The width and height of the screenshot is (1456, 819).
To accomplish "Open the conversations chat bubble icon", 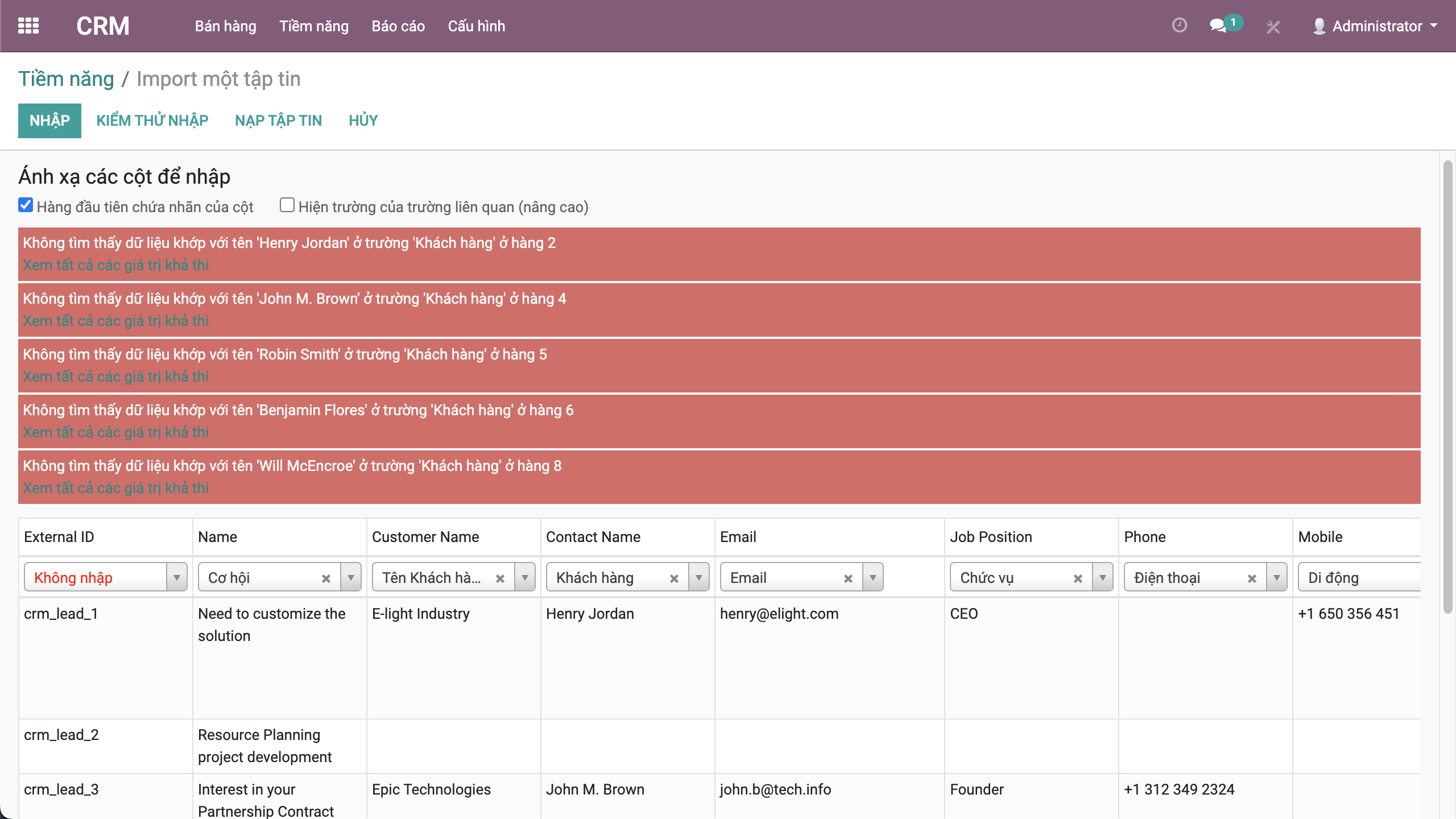I will (x=1218, y=26).
